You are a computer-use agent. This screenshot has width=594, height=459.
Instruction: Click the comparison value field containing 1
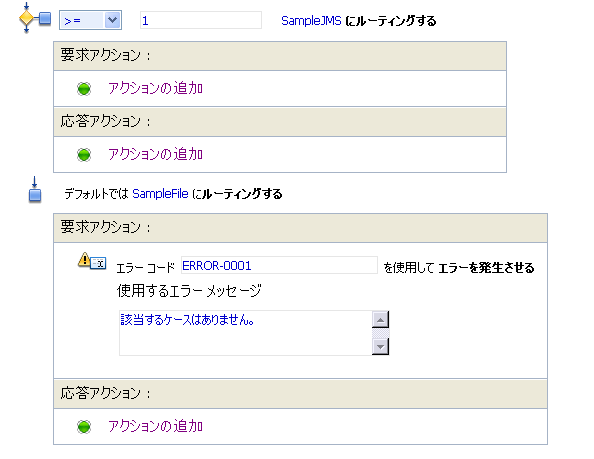coord(201,20)
